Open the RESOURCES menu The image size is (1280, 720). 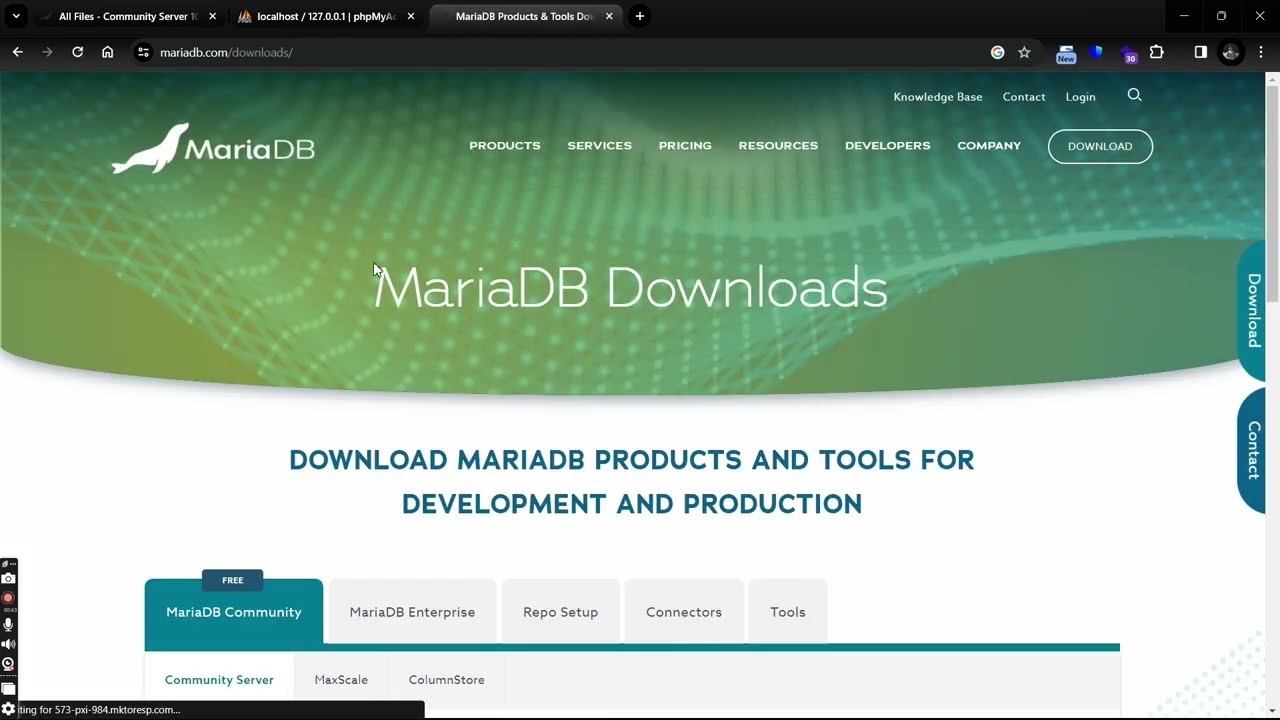[778, 146]
